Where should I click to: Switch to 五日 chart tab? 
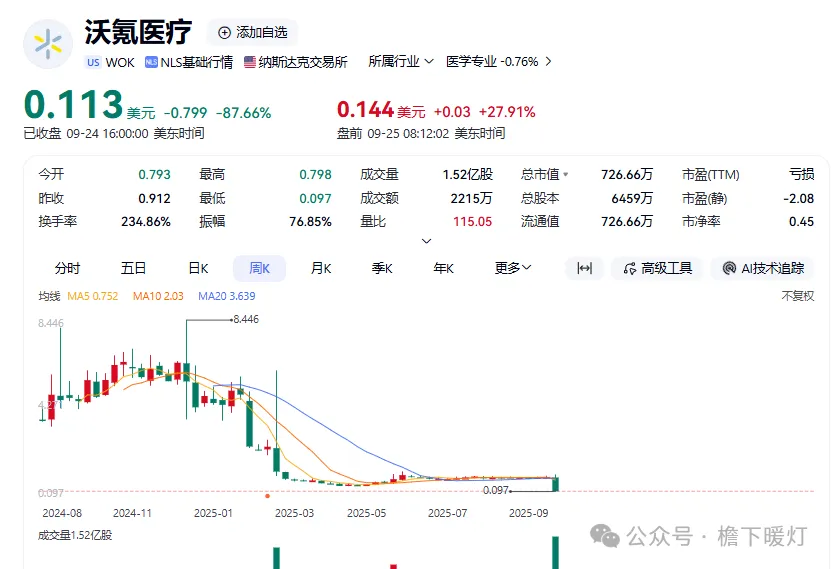coord(133,268)
